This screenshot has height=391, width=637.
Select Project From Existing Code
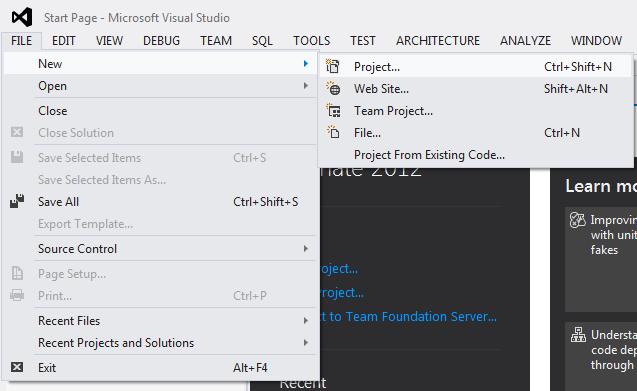(x=429, y=154)
